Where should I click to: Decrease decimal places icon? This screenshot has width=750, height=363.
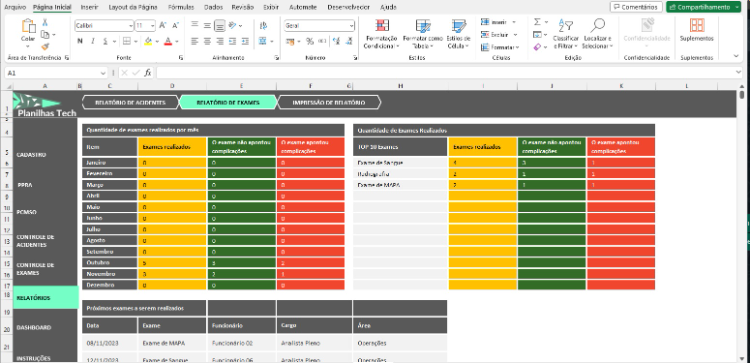pos(349,42)
